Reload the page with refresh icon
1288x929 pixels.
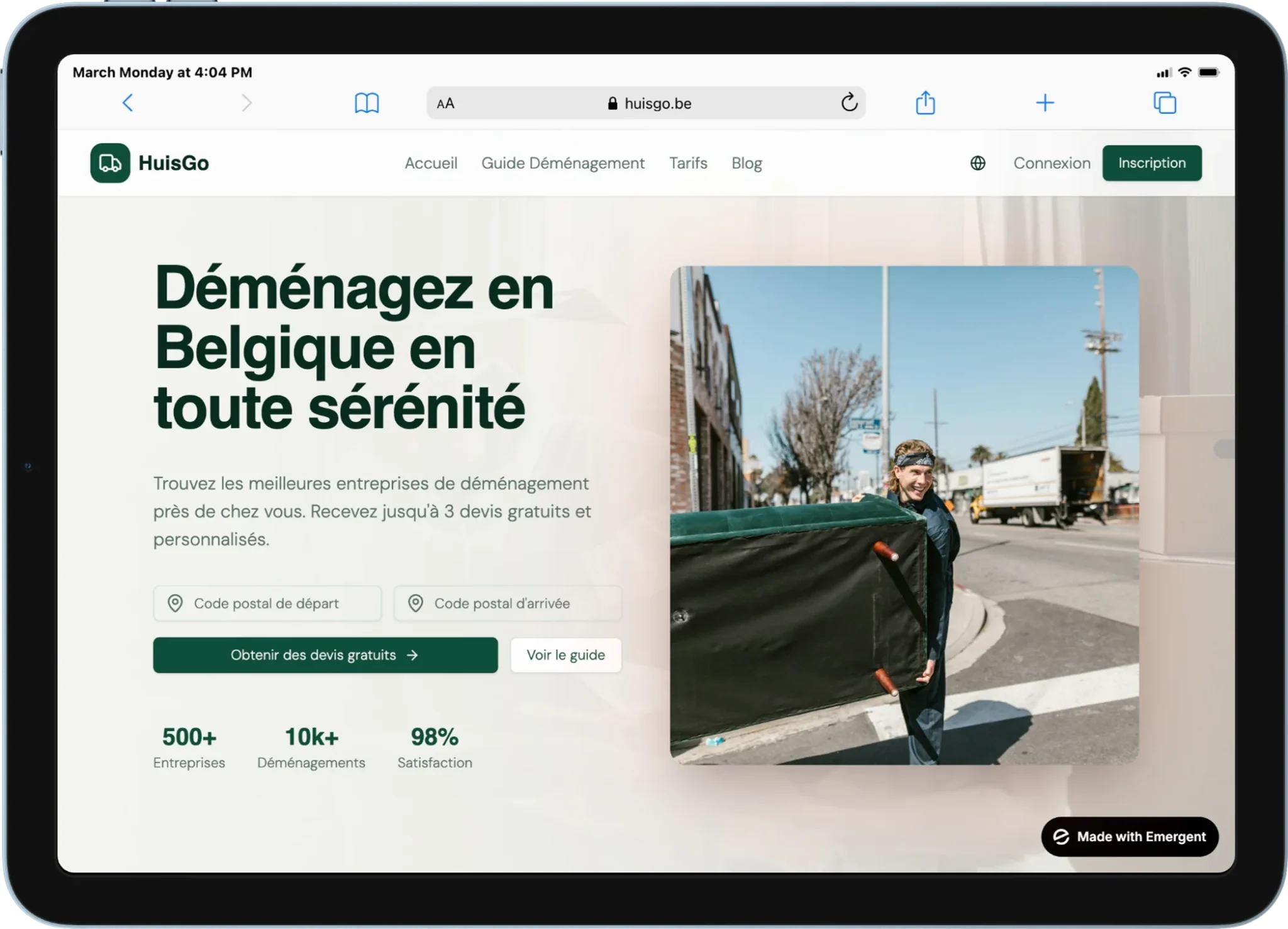(849, 103)
